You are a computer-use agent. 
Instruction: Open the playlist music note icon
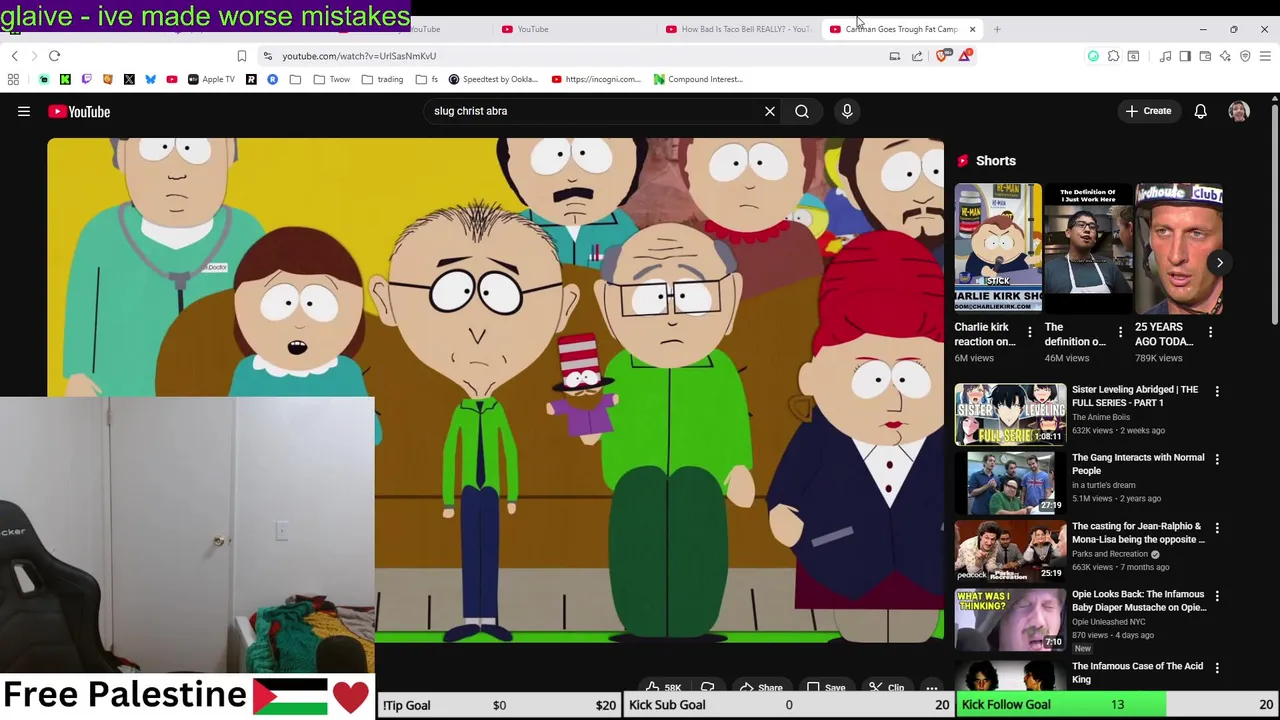click(x=1165, y=56)
